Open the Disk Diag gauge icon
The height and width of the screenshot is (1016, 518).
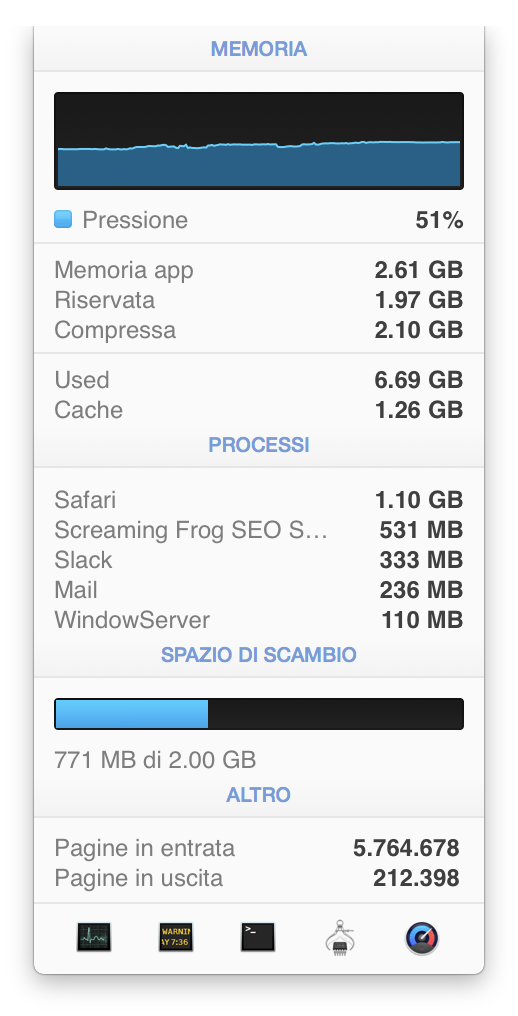[422, 938]
